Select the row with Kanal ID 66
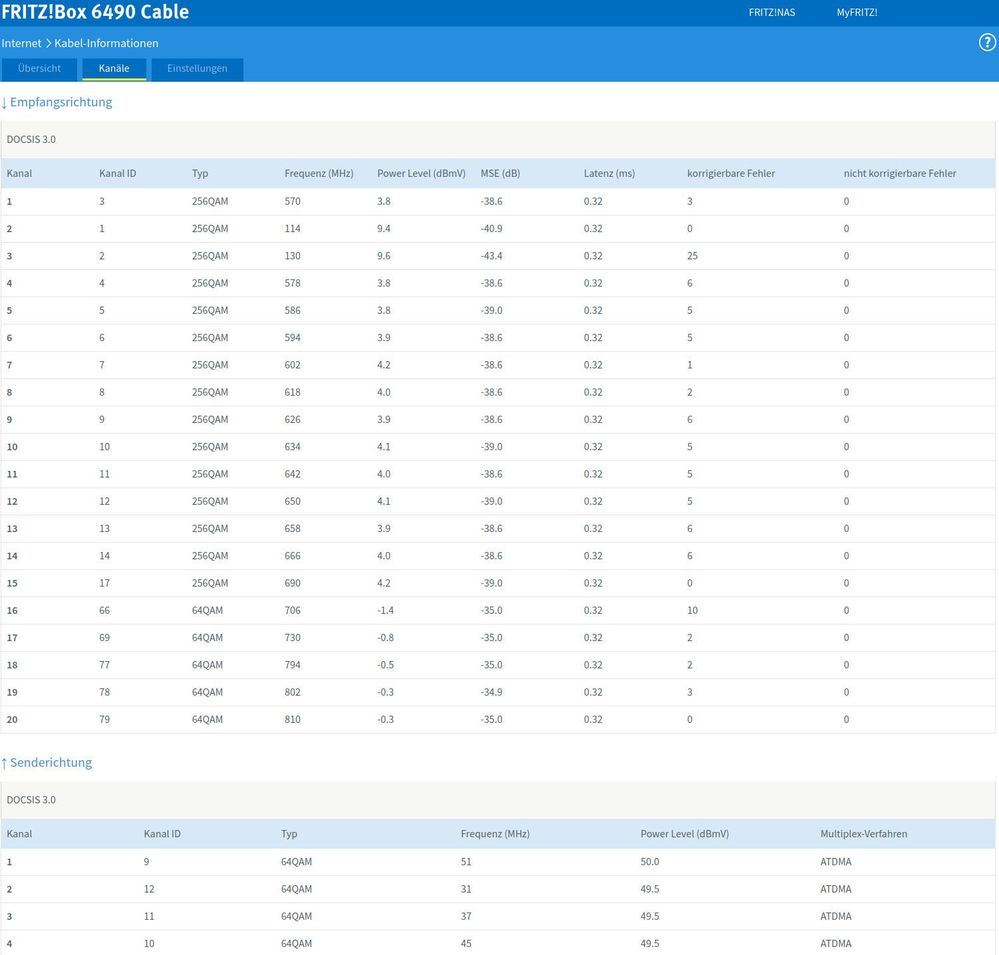The image size is (999, 955). pyautogui.click(x=104, y=610)
